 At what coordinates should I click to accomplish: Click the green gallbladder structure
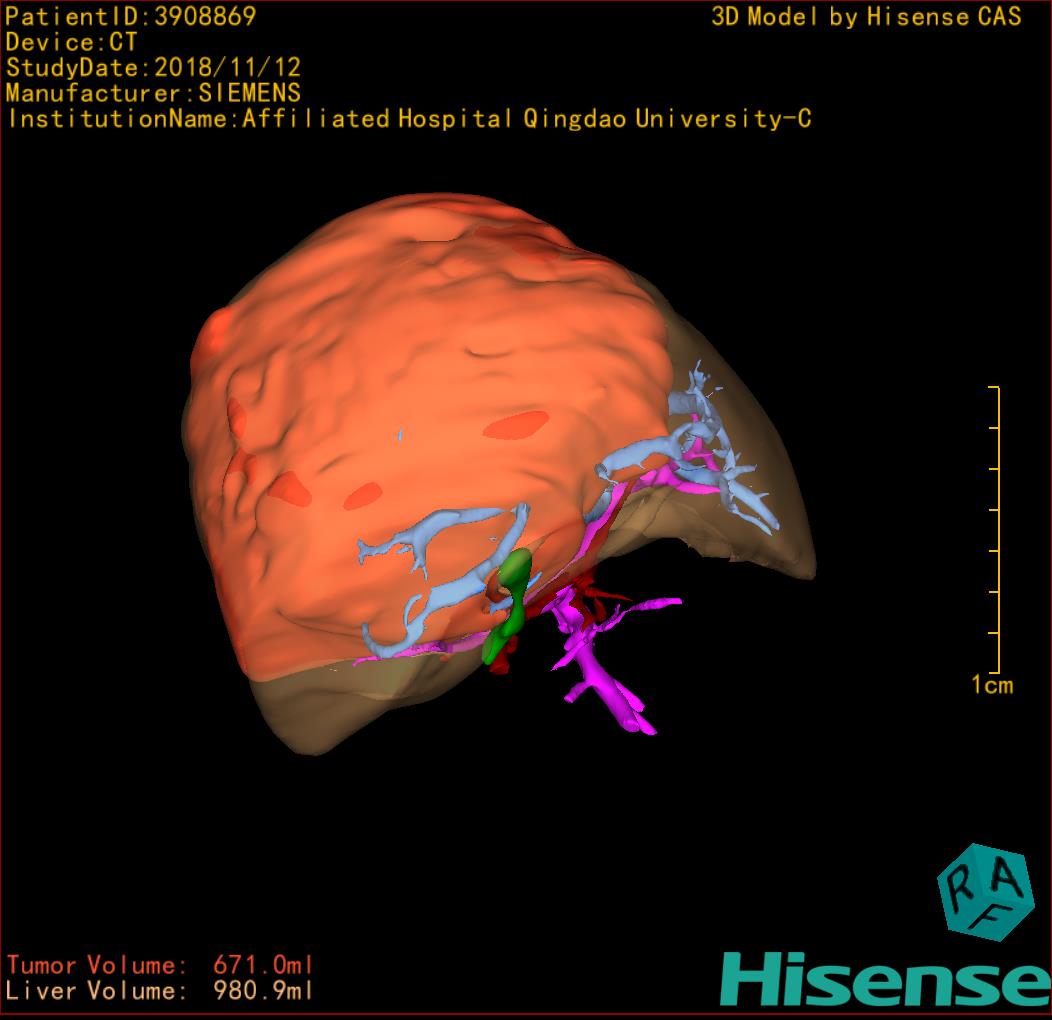click(x=509, y=605)
